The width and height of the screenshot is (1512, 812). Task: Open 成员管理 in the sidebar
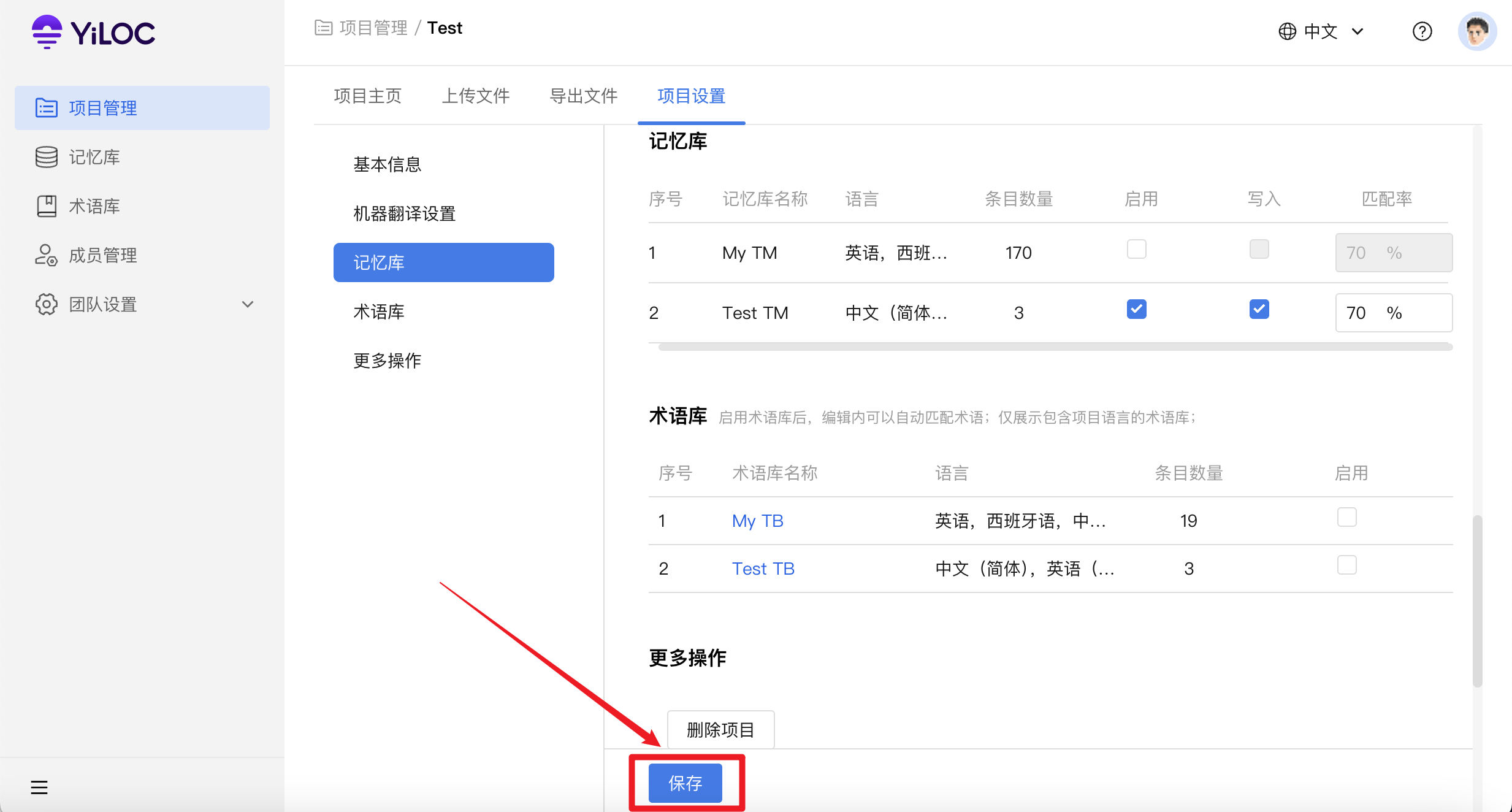(x=142, y=255)
